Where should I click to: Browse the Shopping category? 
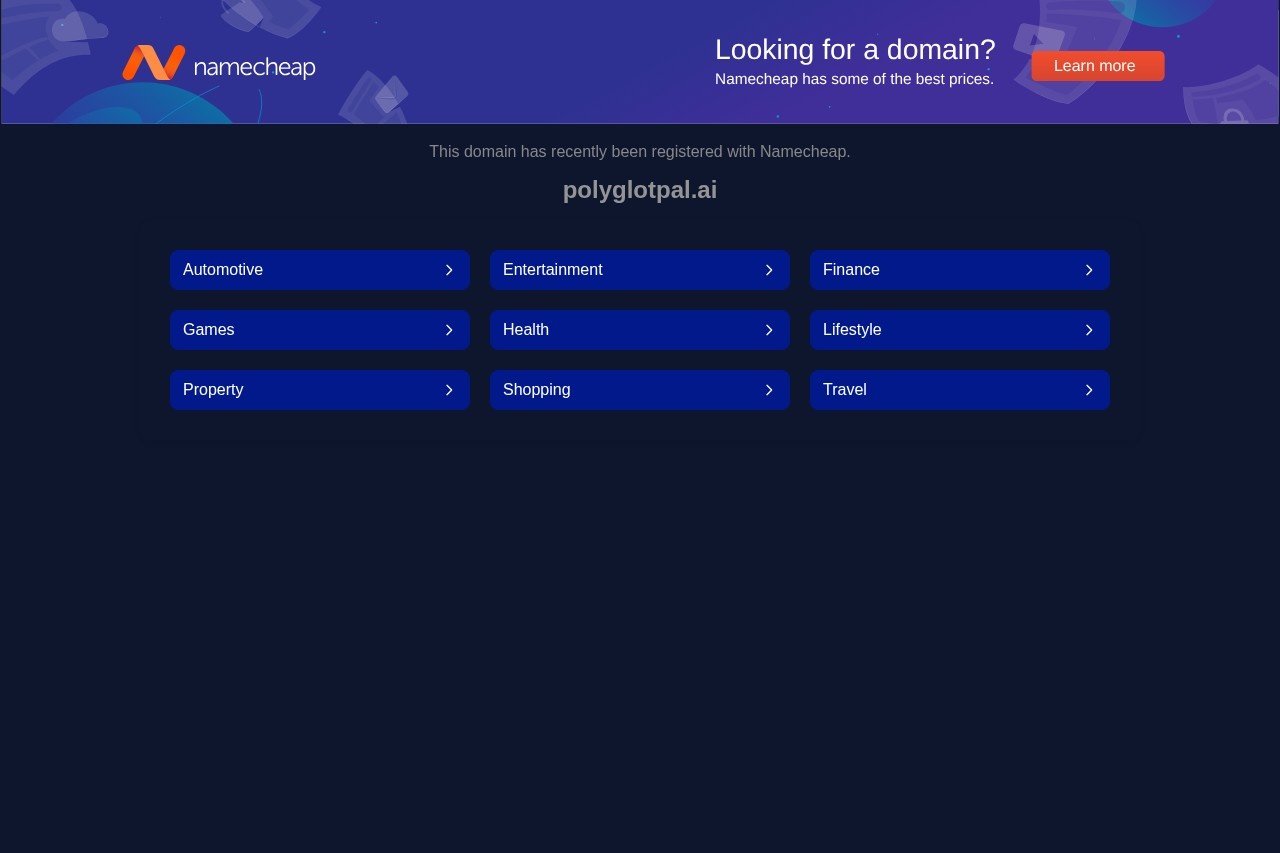click(537, 390)
